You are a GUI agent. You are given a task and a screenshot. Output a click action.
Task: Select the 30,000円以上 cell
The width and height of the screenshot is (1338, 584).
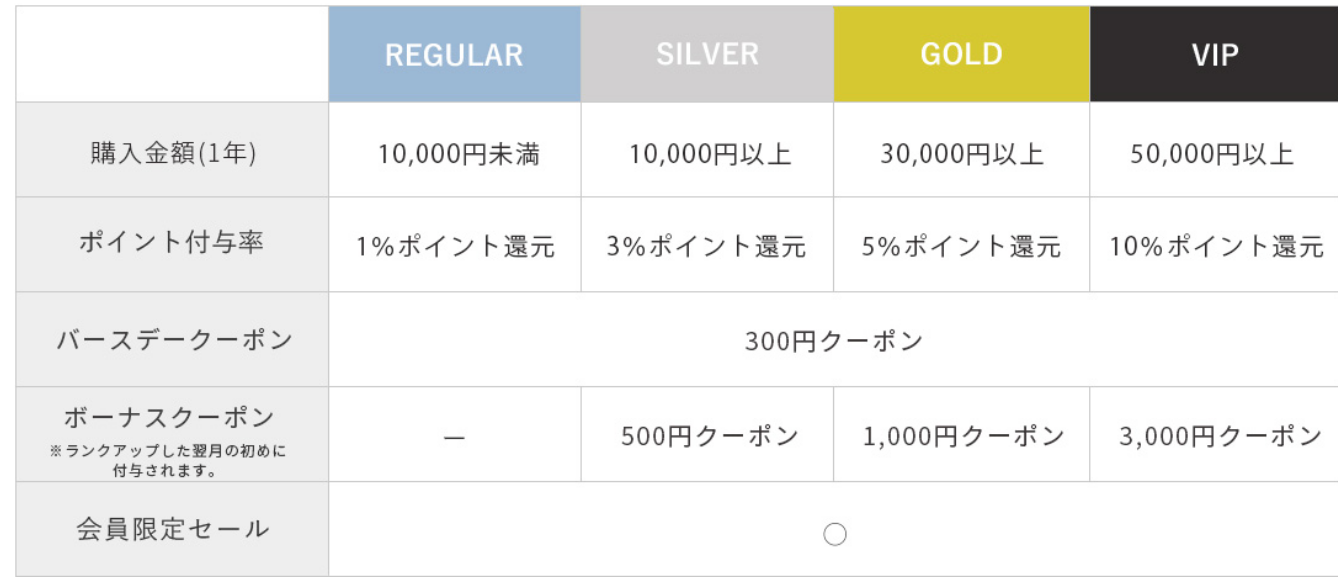point(962,154)
